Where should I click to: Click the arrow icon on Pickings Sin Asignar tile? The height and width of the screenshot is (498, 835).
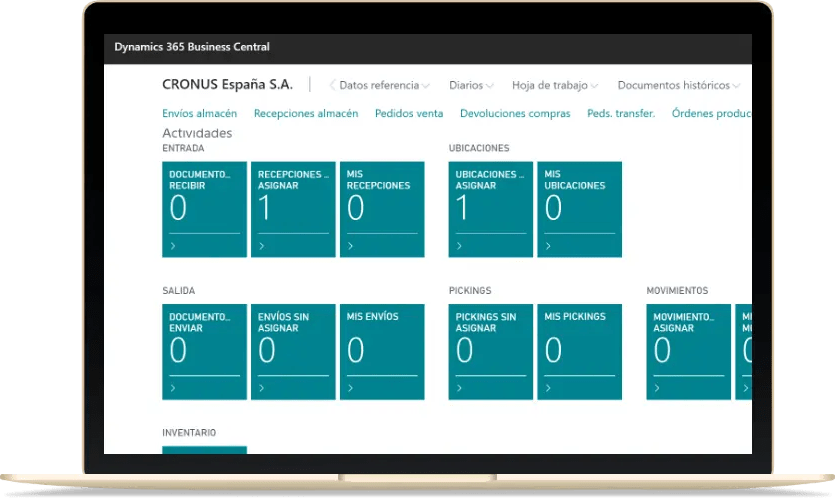click(x=460, y=388)
